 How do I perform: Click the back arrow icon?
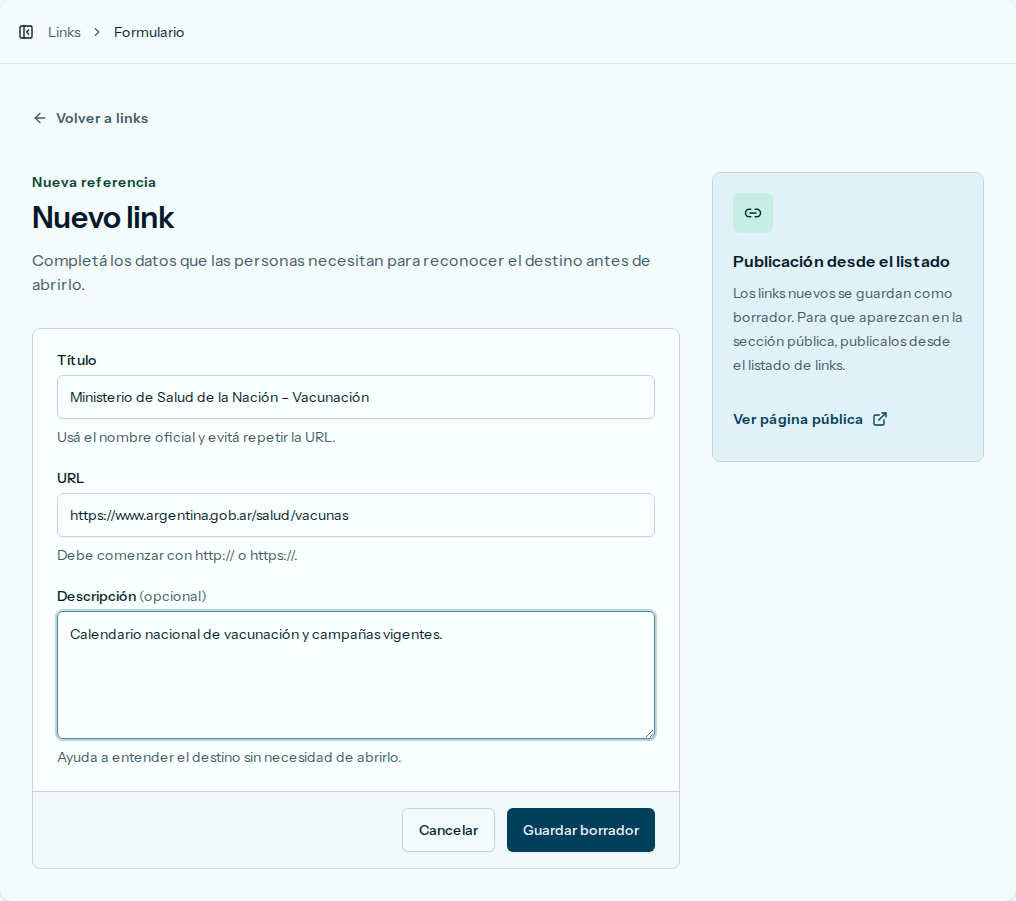tap(40, 118)
